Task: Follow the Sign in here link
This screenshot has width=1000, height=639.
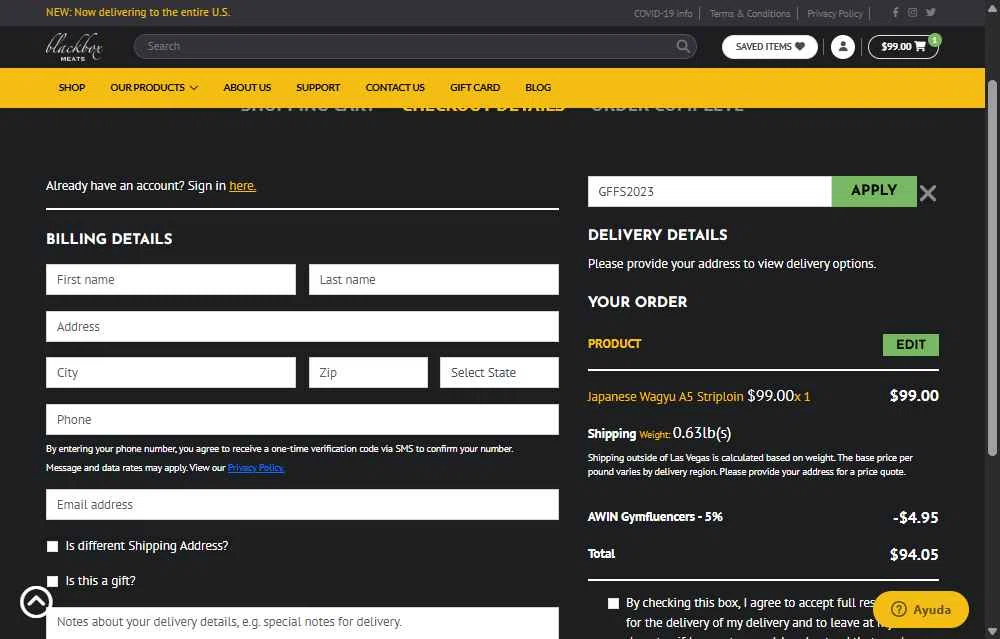Action: 242,186
